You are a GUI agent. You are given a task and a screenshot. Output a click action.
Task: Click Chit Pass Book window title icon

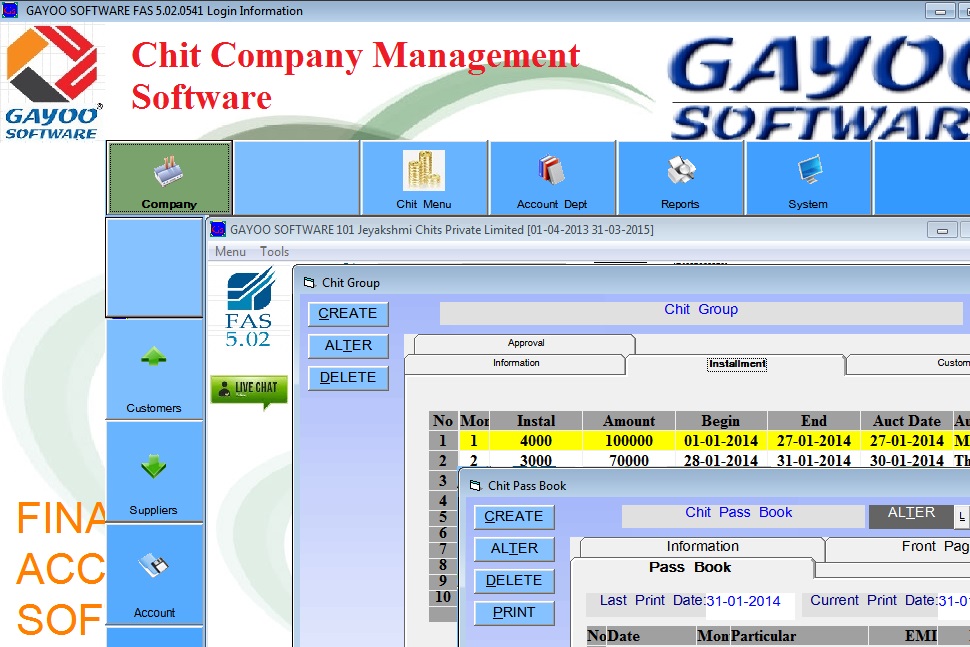[x=475, y=486]
